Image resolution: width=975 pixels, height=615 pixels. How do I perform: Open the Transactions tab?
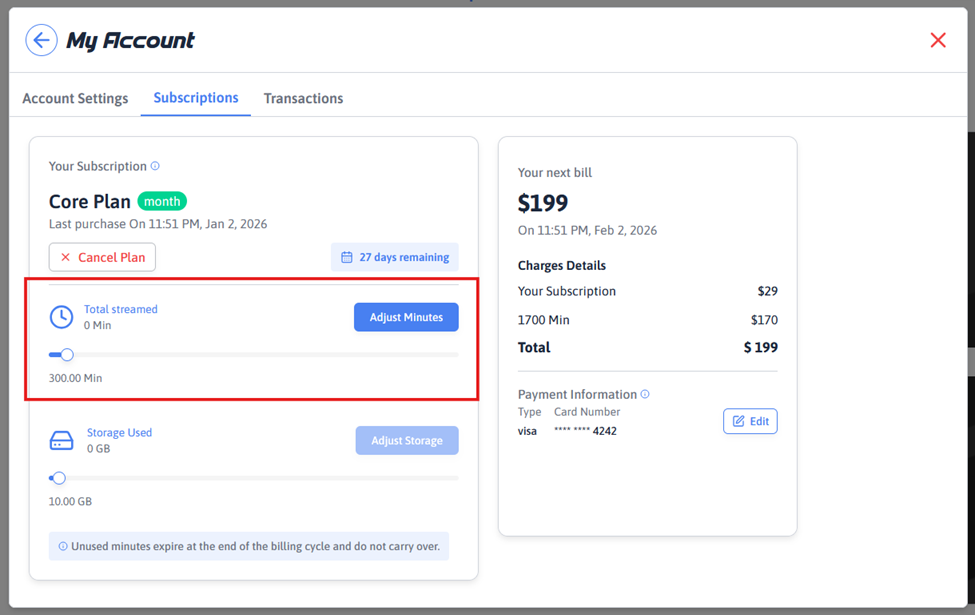pyautogui.click(x=303, y=98)
